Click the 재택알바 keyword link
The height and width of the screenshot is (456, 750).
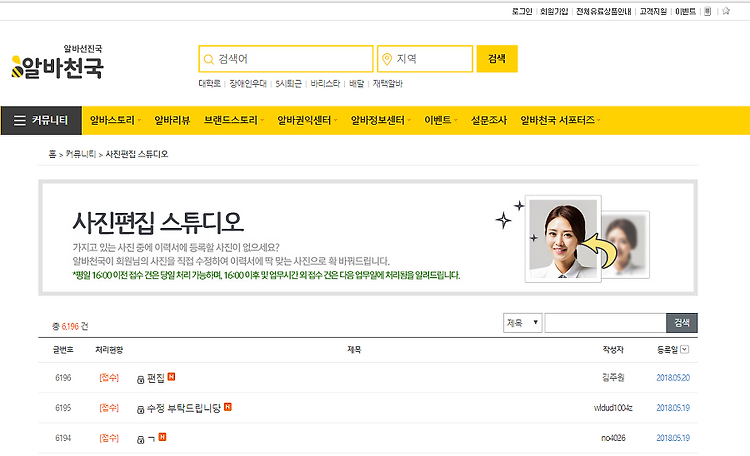[387, 84]
